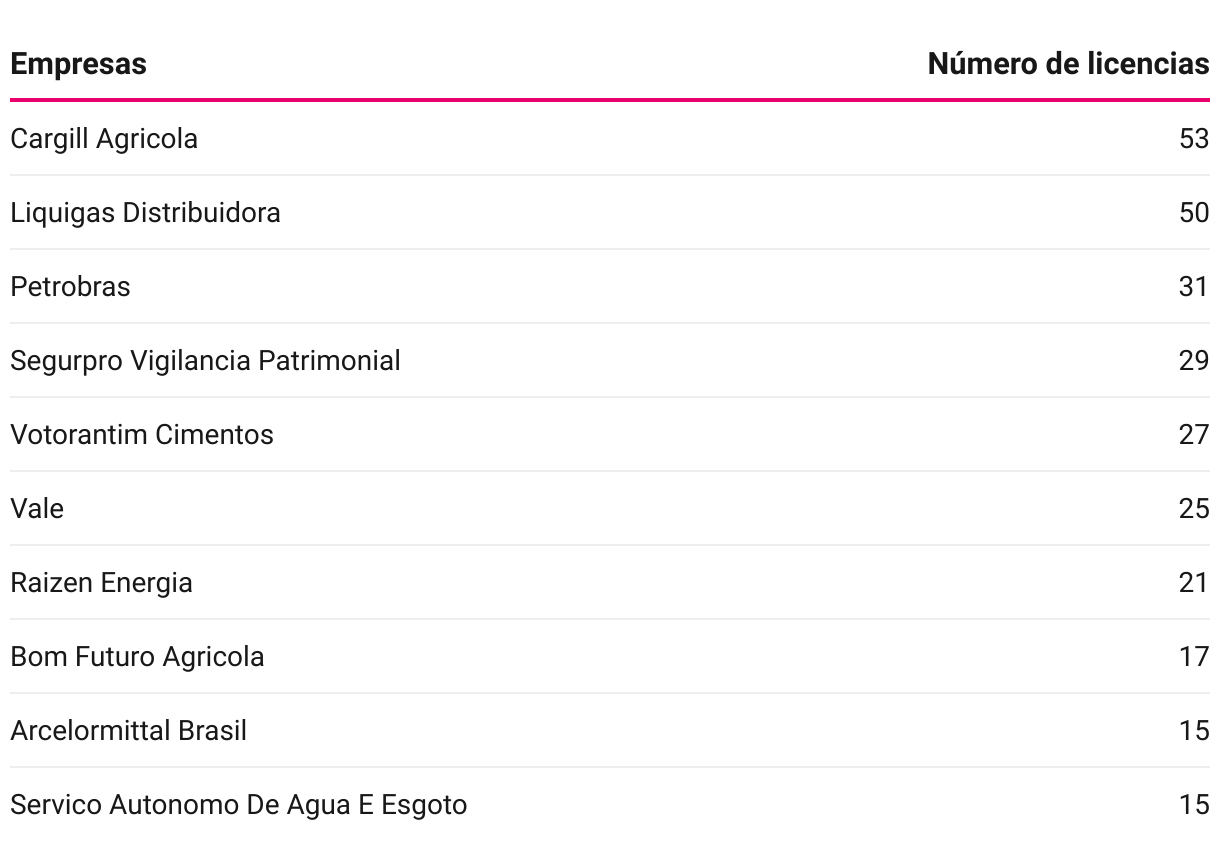1220x850 pixels.
Task: Select the Liquigas Distribuidora company name
Action: pyautogui.click(x=145, y=213)
